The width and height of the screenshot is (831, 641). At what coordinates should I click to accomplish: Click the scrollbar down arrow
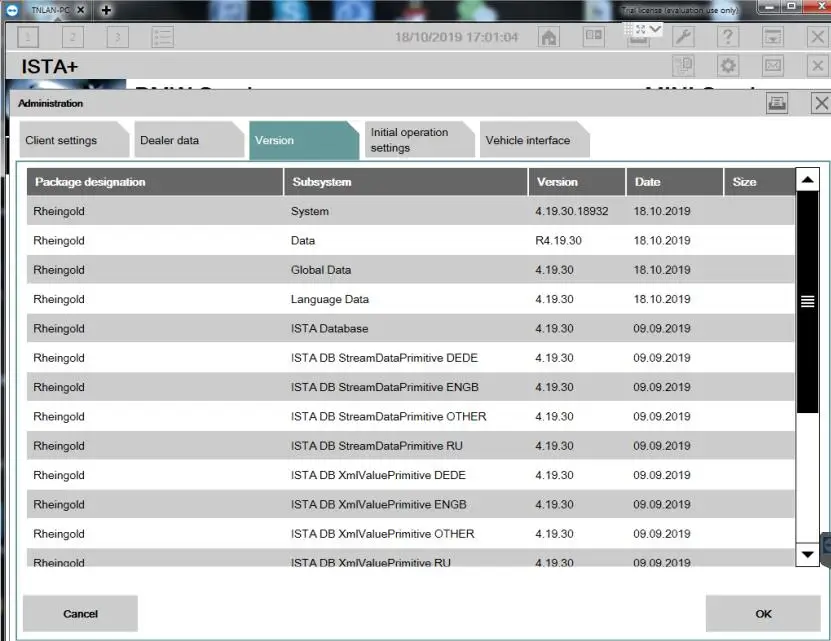pyautogui.click(x=808, y=555)
